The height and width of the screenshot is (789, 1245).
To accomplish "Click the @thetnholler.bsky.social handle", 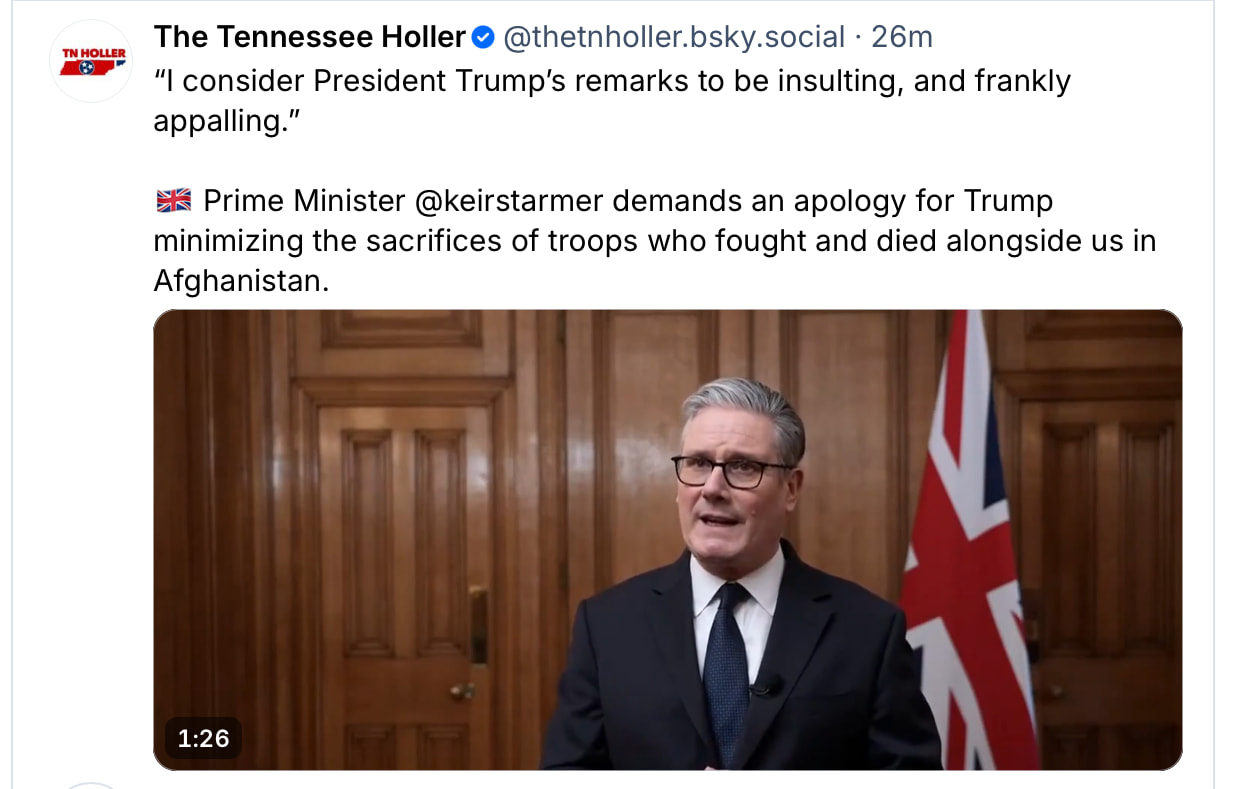I will 674,38.
